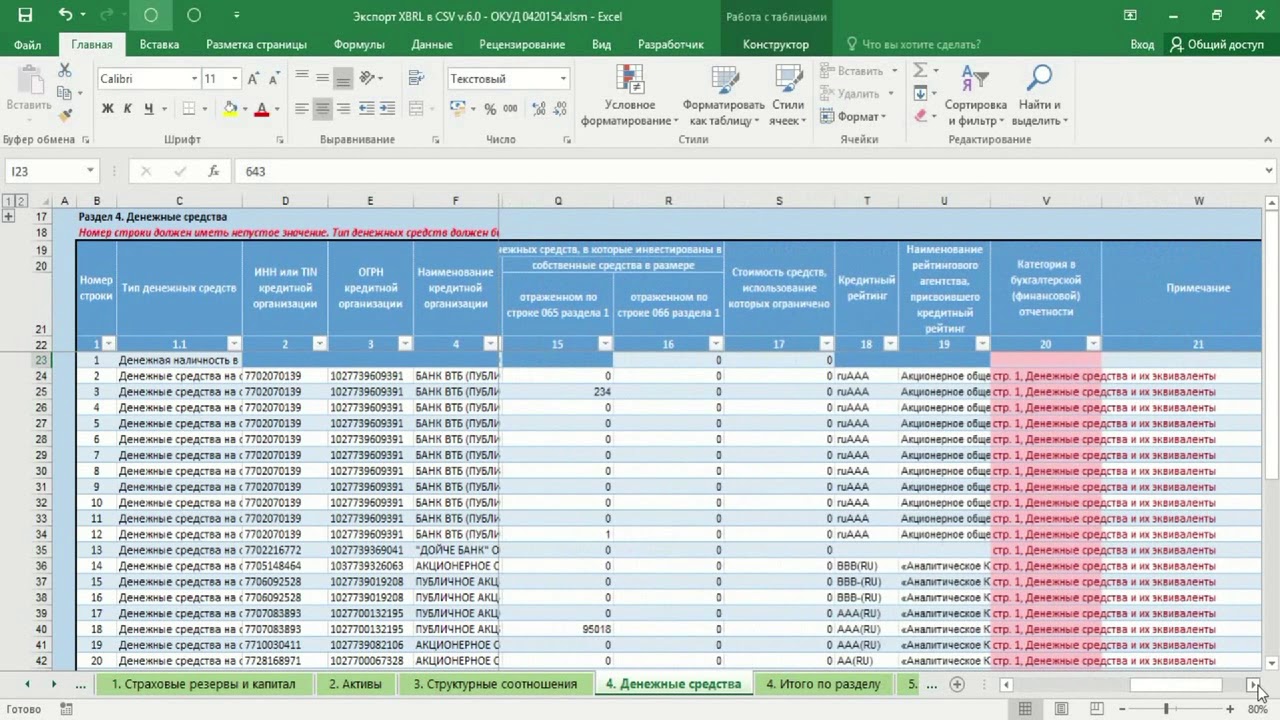Open sheet tab 2. Активы
Viewport: 1280px width, 720px height.
pyautogui.click(x=355, y=684)
